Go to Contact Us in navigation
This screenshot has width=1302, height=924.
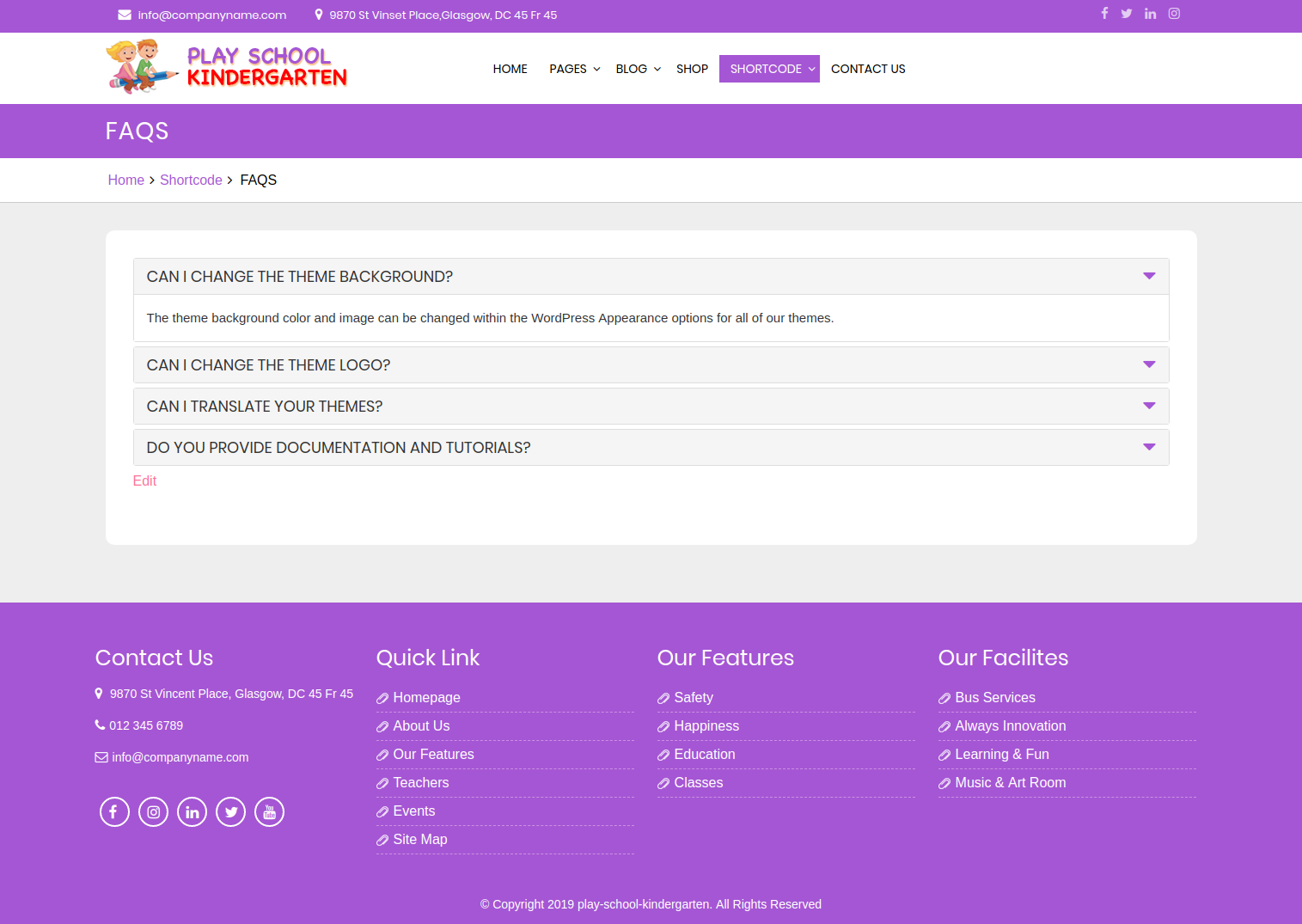pyautogui.click(x=868, y=69)
